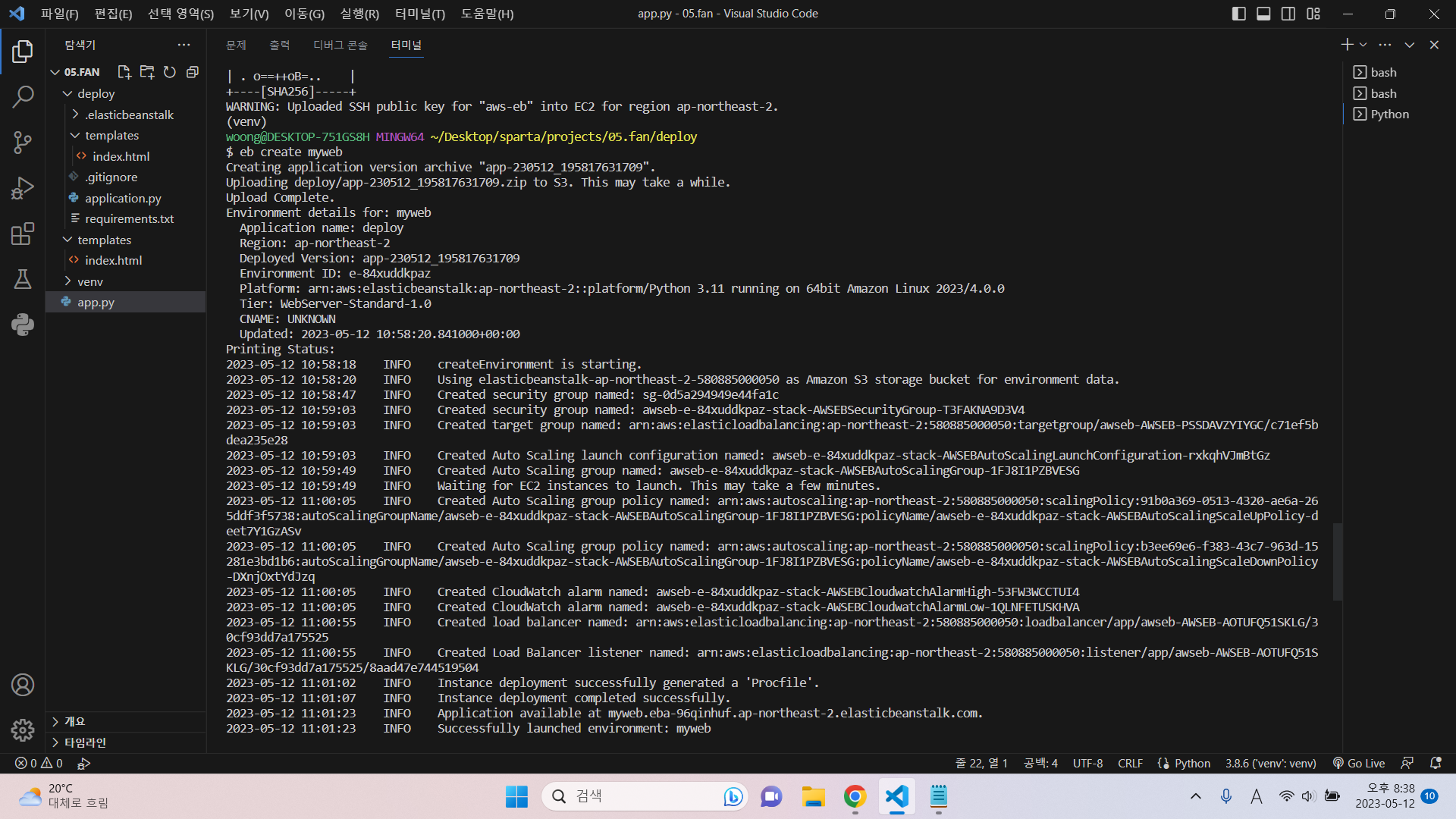This screenshot has width=1456, height=819.
Task: Open requirements.txt file
Action: tap(129, 218)
